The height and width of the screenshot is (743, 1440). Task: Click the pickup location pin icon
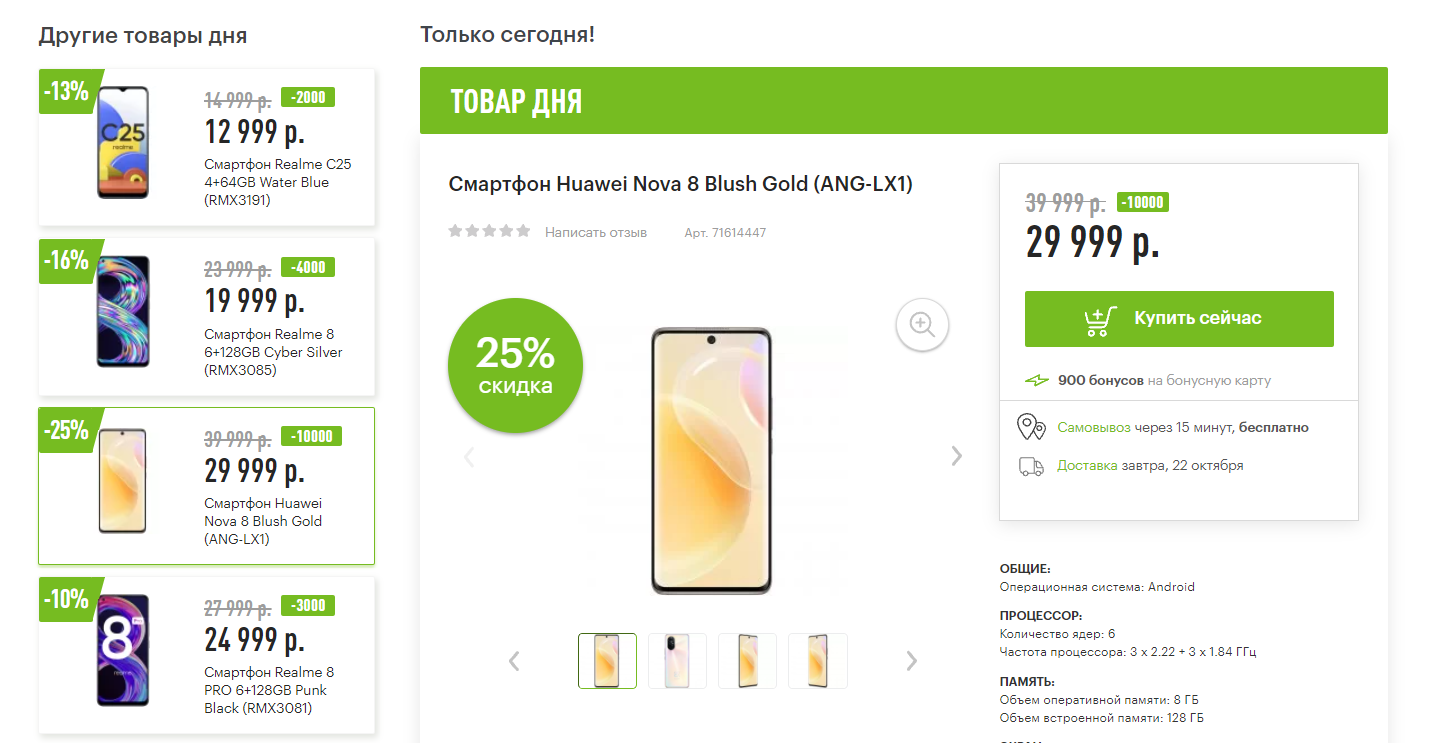click(1031, 427)
